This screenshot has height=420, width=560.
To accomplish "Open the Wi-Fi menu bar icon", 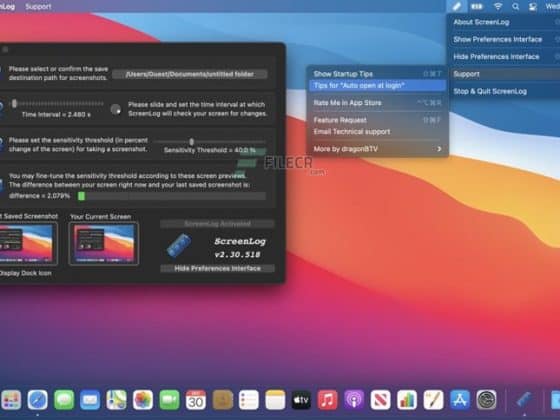I will click(498, 6).
